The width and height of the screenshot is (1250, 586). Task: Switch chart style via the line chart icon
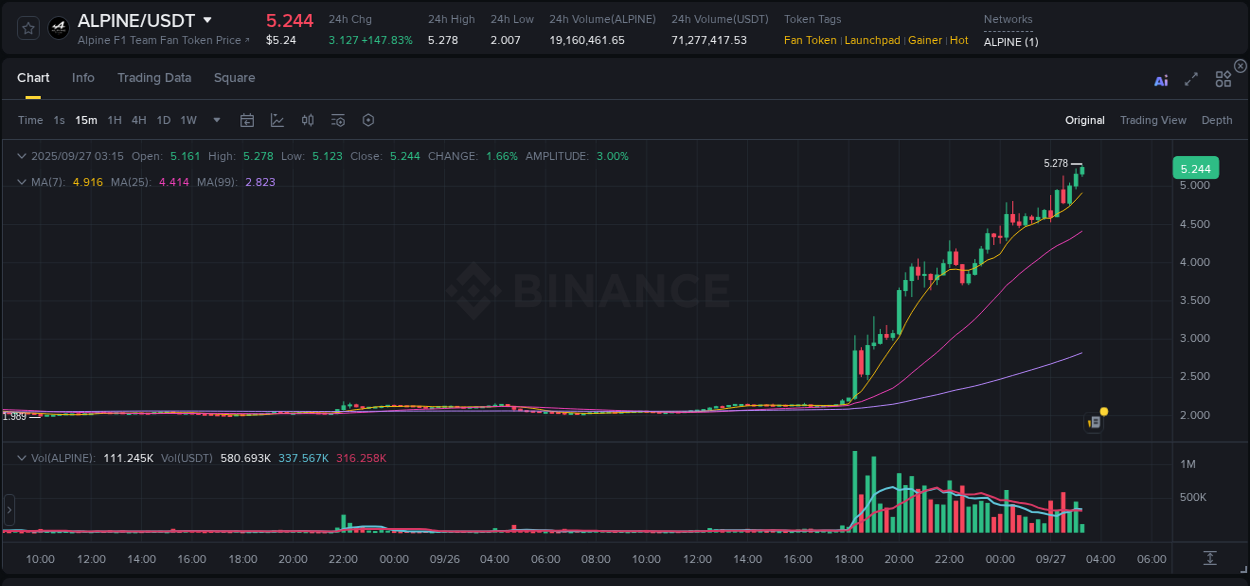coord(277,120)
